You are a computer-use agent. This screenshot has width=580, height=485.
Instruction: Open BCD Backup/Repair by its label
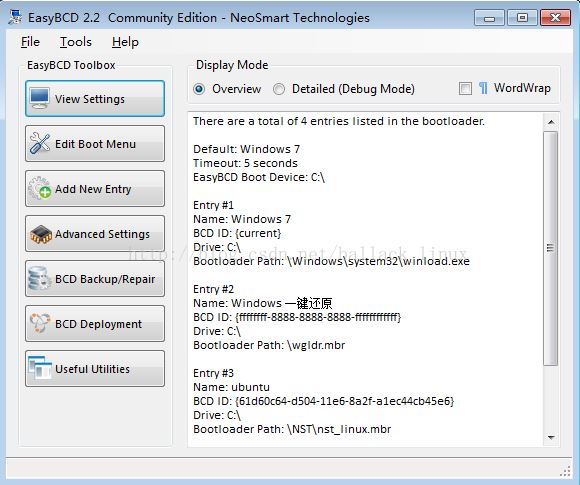105,279
